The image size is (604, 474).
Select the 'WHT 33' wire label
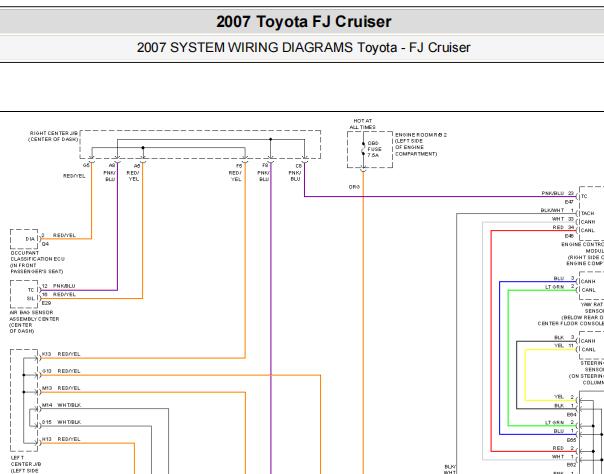click(563, 219)
